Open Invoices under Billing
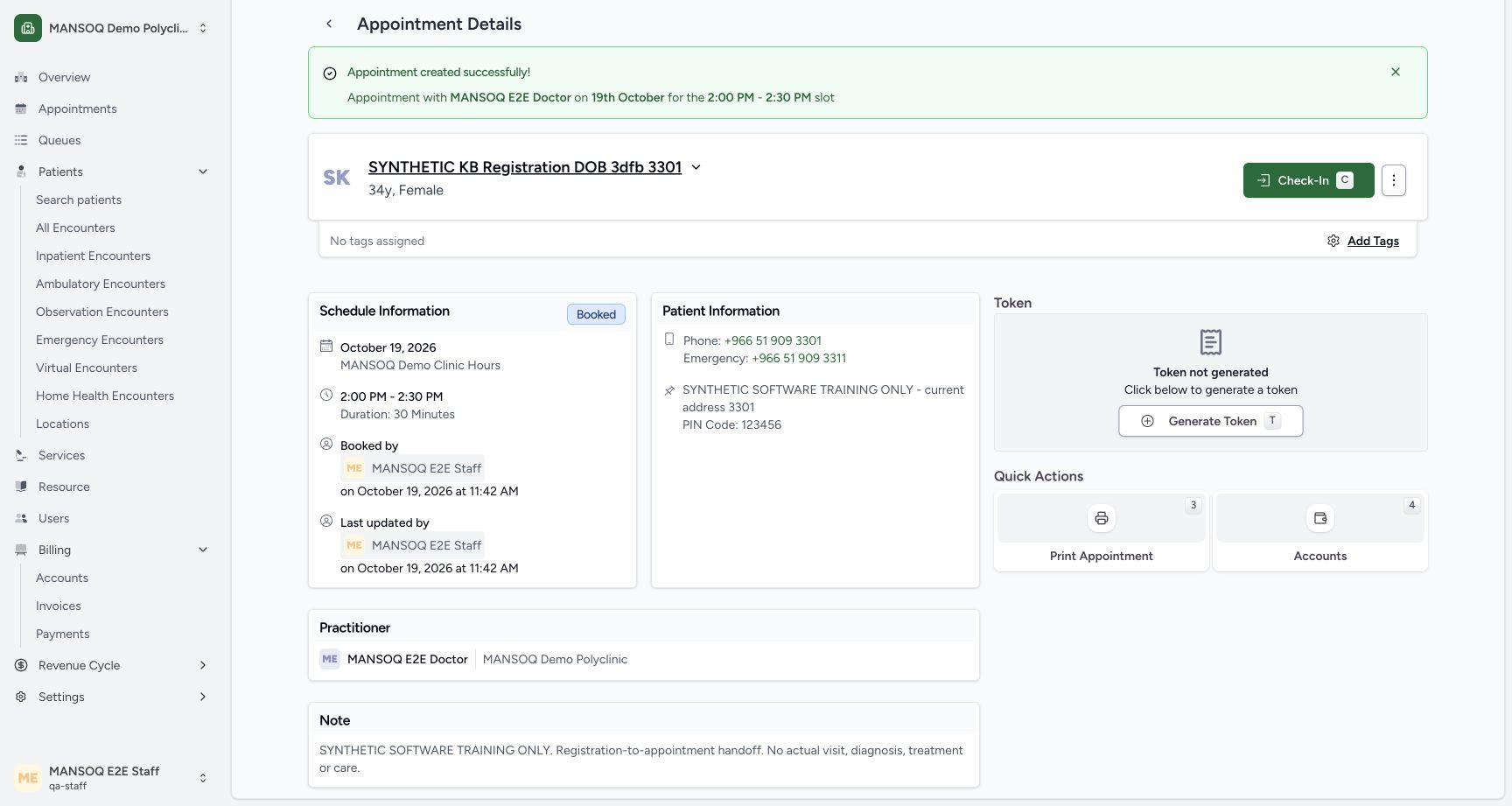This screenshot has width=1512, height=806. coord(59,606)
